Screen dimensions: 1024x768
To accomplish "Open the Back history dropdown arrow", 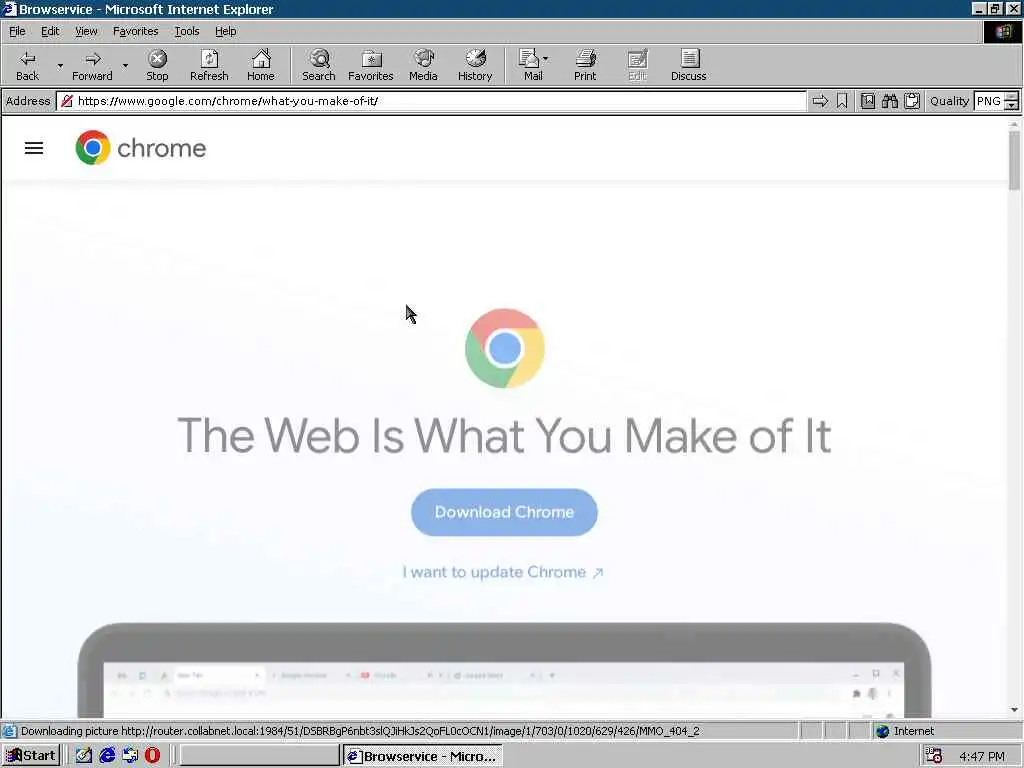I will (60, 65).
